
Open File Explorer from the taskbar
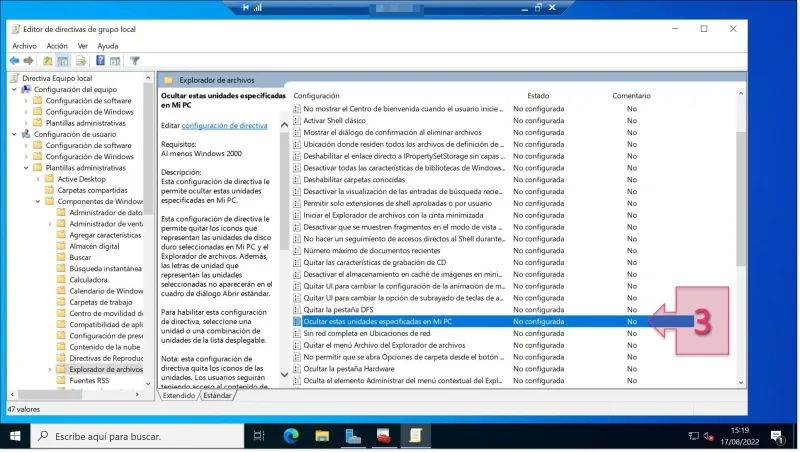pos(322,436)
